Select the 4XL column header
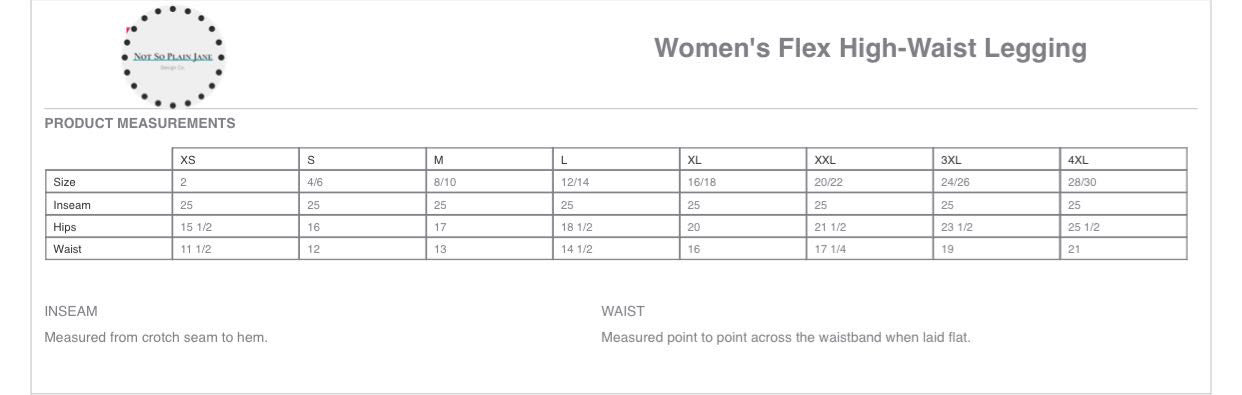This screenshot has width=1242, height=395. tap(1123, 160)
